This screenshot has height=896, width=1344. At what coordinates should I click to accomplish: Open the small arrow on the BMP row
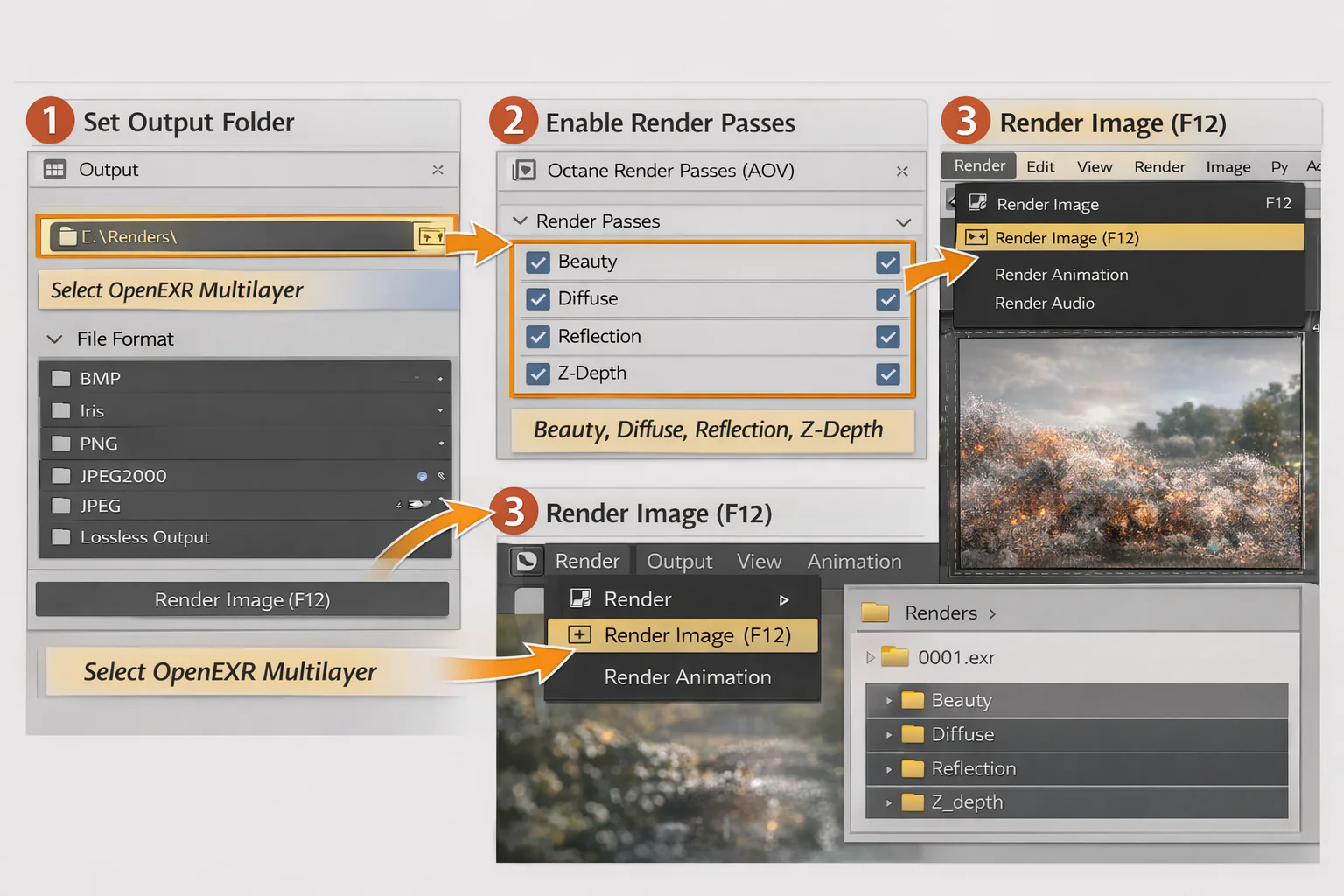click(440, 379)
